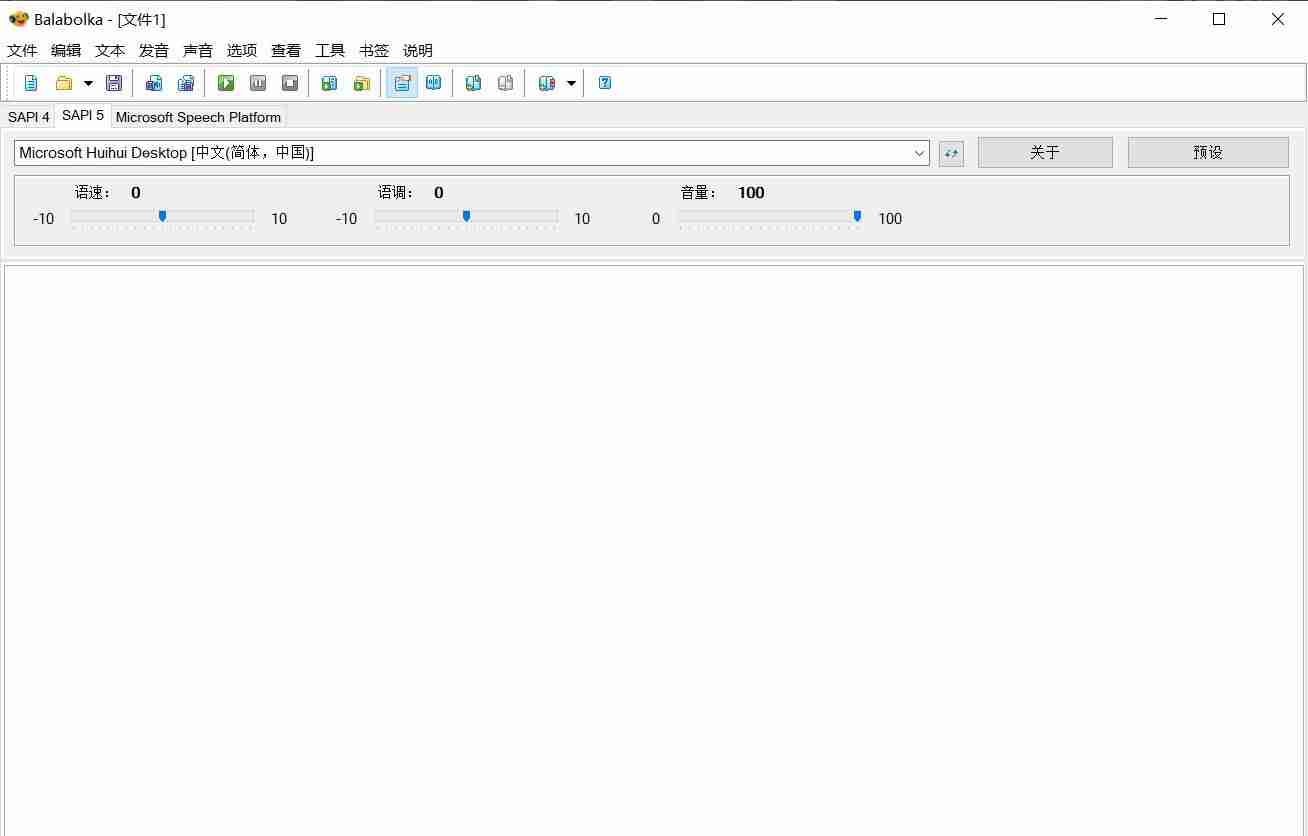Stop the speech playback
The width and height of the screenshot is (1308, 836).
290,83
